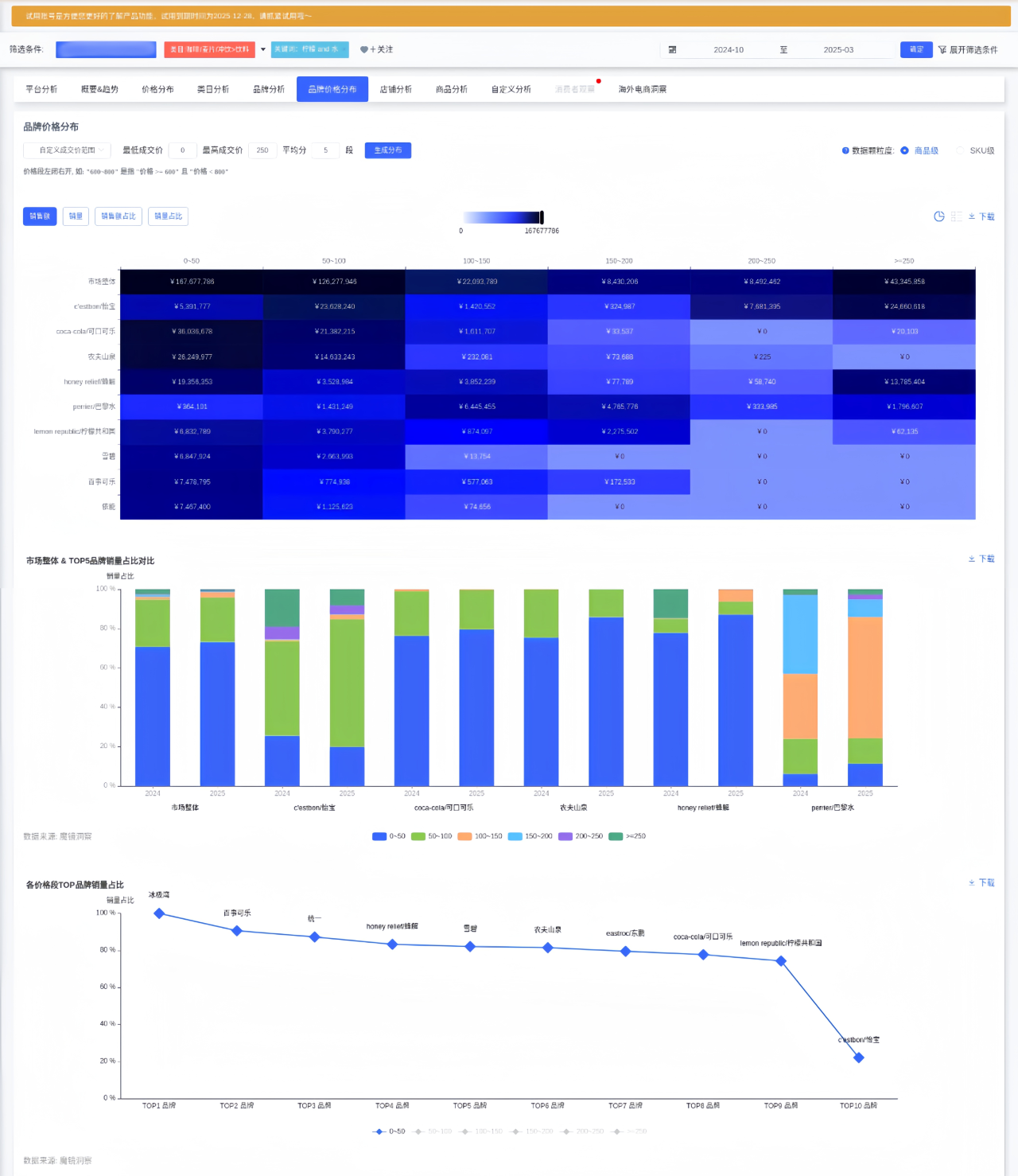
Task: Click the orange trial notice banner
Action: point(511,16)
